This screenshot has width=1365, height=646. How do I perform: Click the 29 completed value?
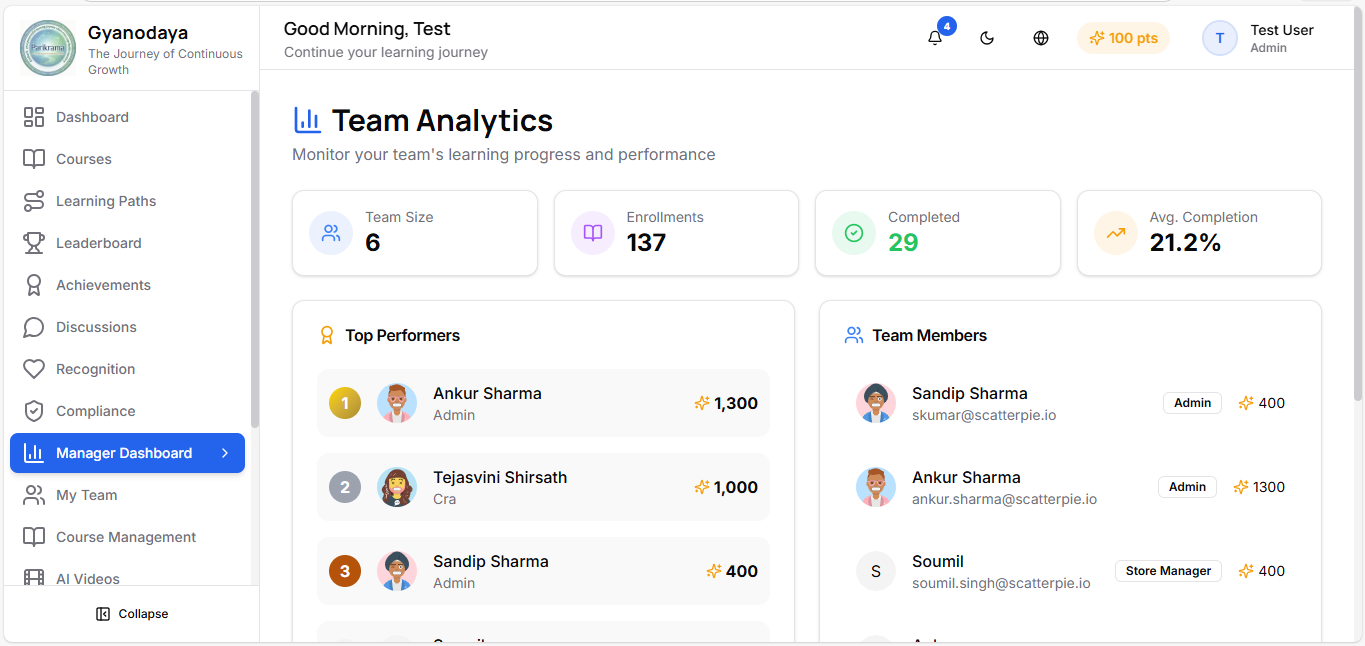point(903,243)
